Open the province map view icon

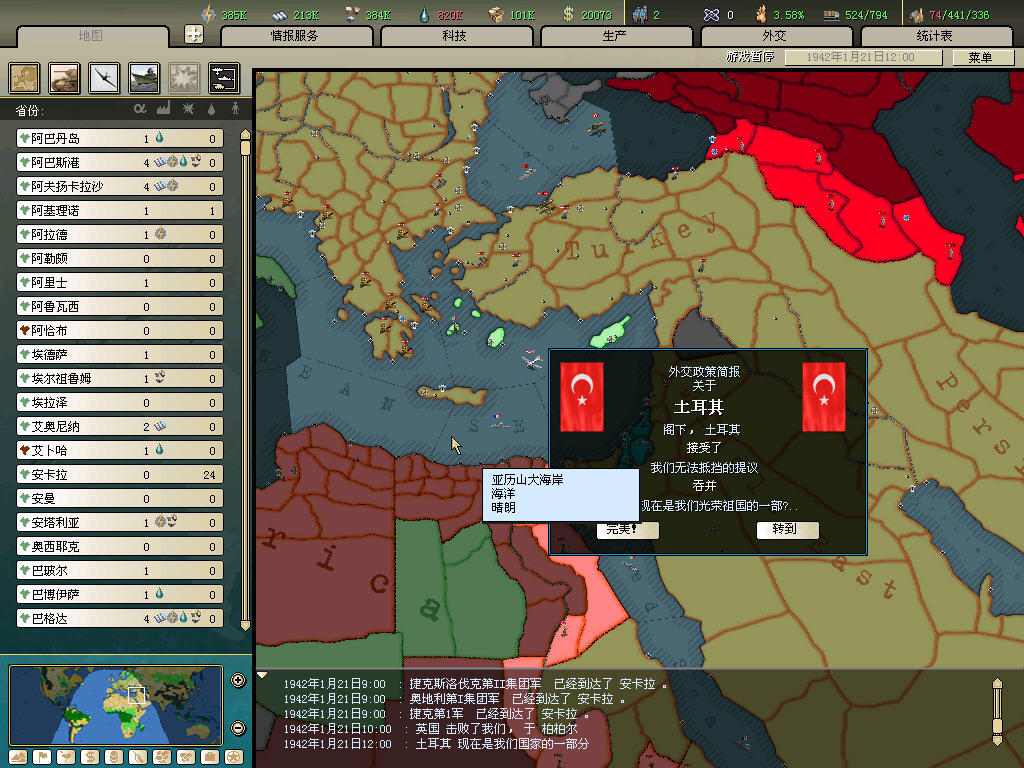[x=24, y=78]
